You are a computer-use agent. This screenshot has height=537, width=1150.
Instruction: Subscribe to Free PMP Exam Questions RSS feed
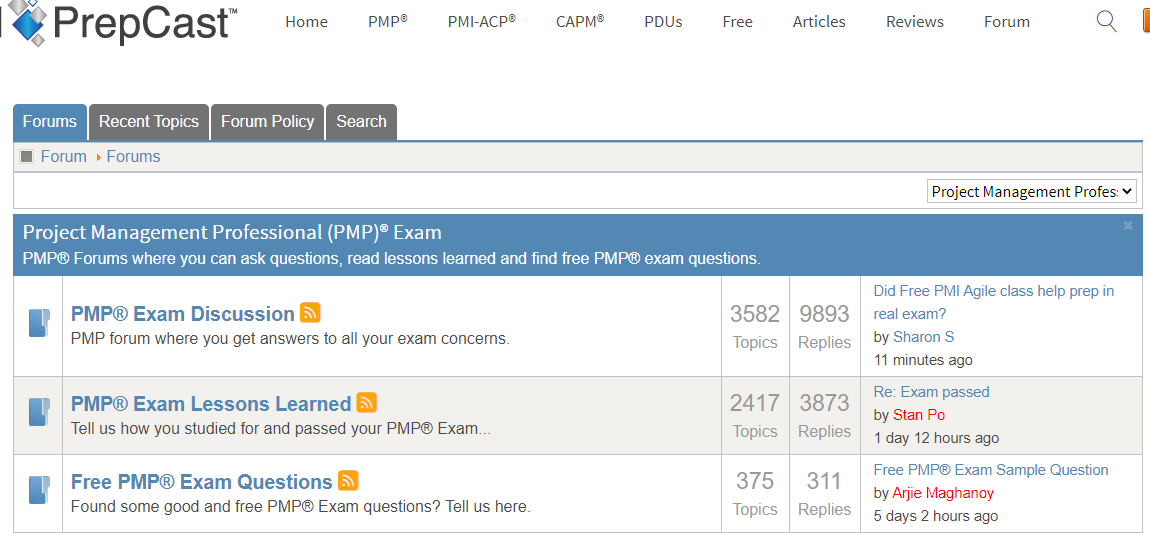[x=348, y=481]
